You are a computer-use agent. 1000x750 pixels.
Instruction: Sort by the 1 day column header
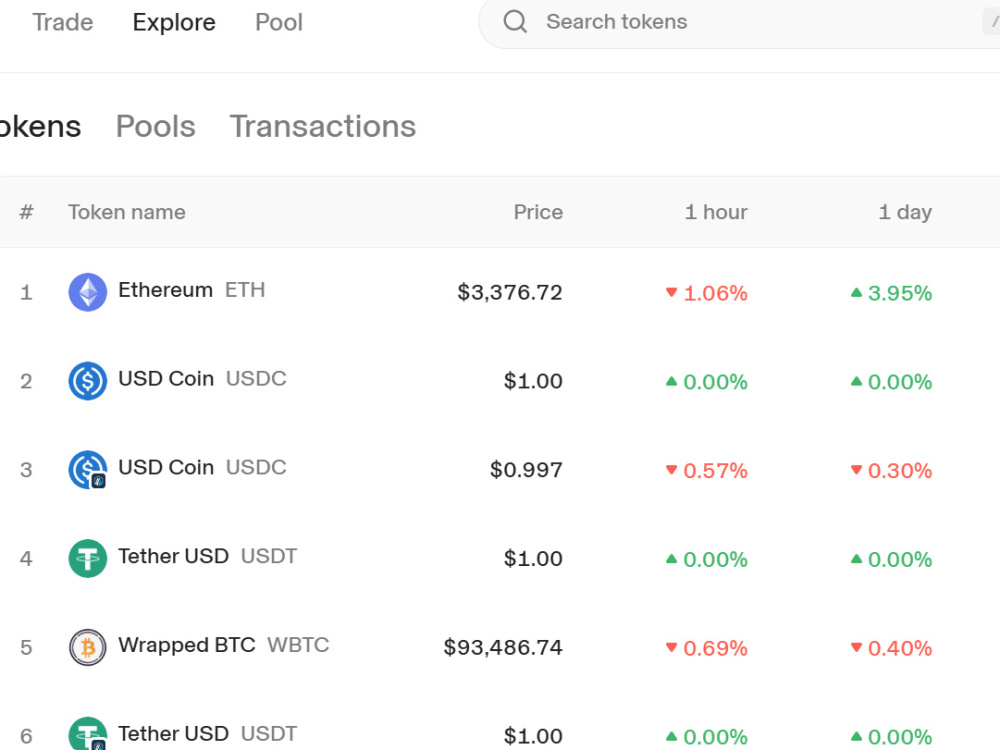pyautogui.click(x=905, y=212)
